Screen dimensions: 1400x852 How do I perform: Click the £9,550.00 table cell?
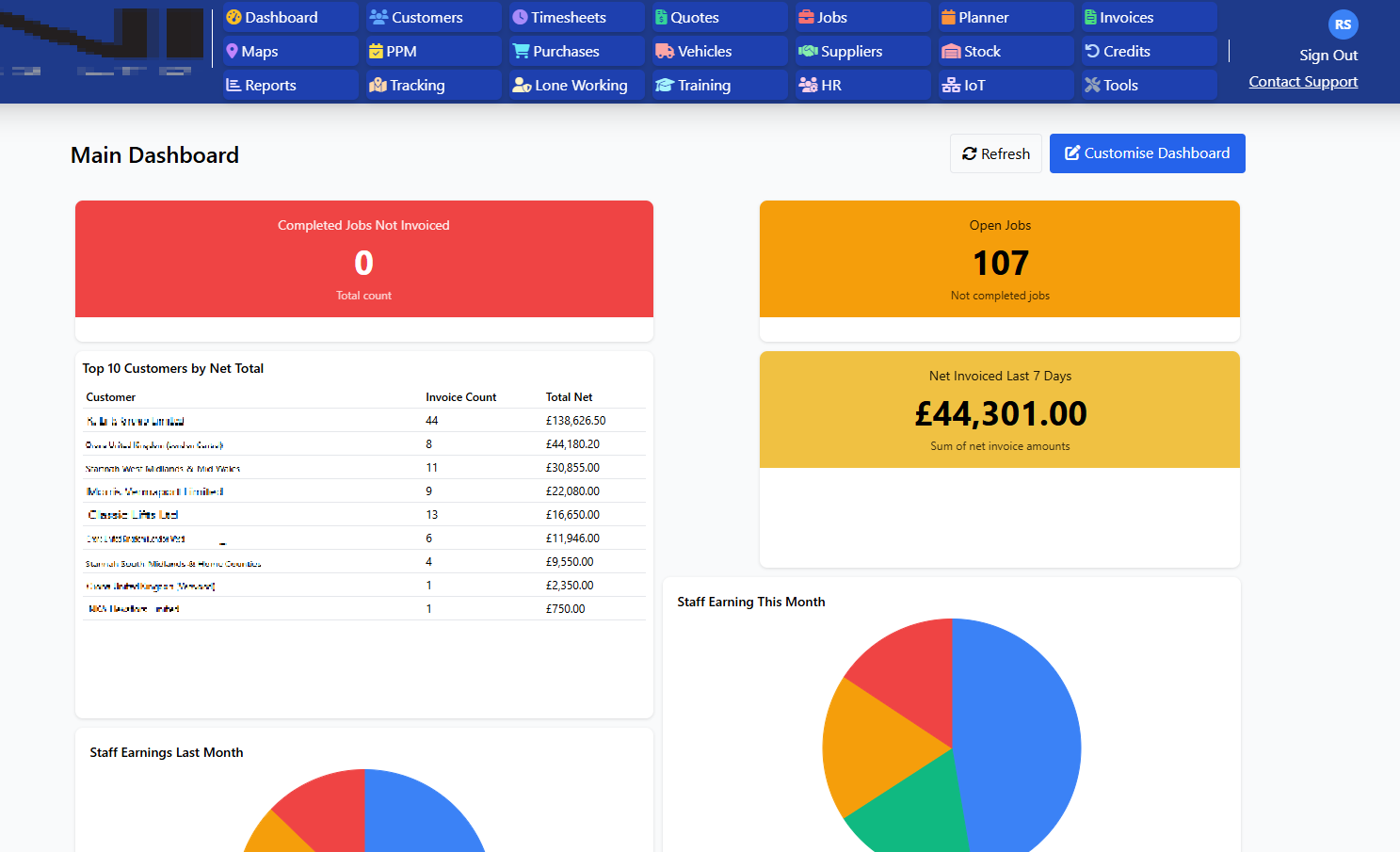(x=570, y=562)
